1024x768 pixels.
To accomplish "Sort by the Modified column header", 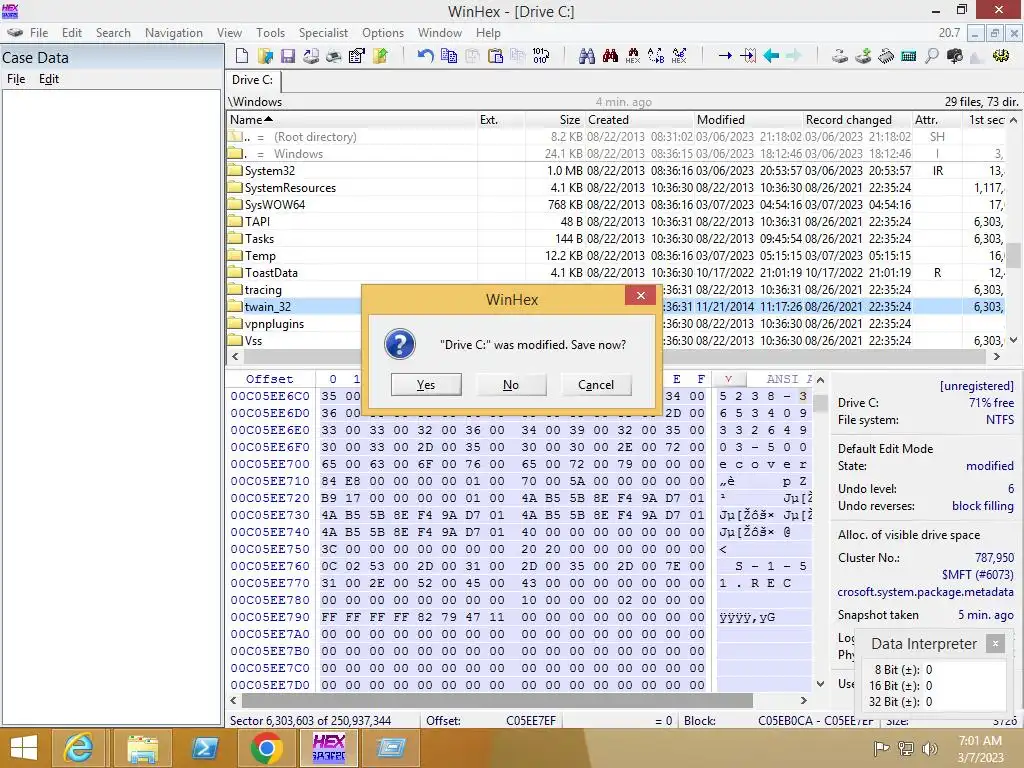I will pyautogui.click(x=748, y=120).
